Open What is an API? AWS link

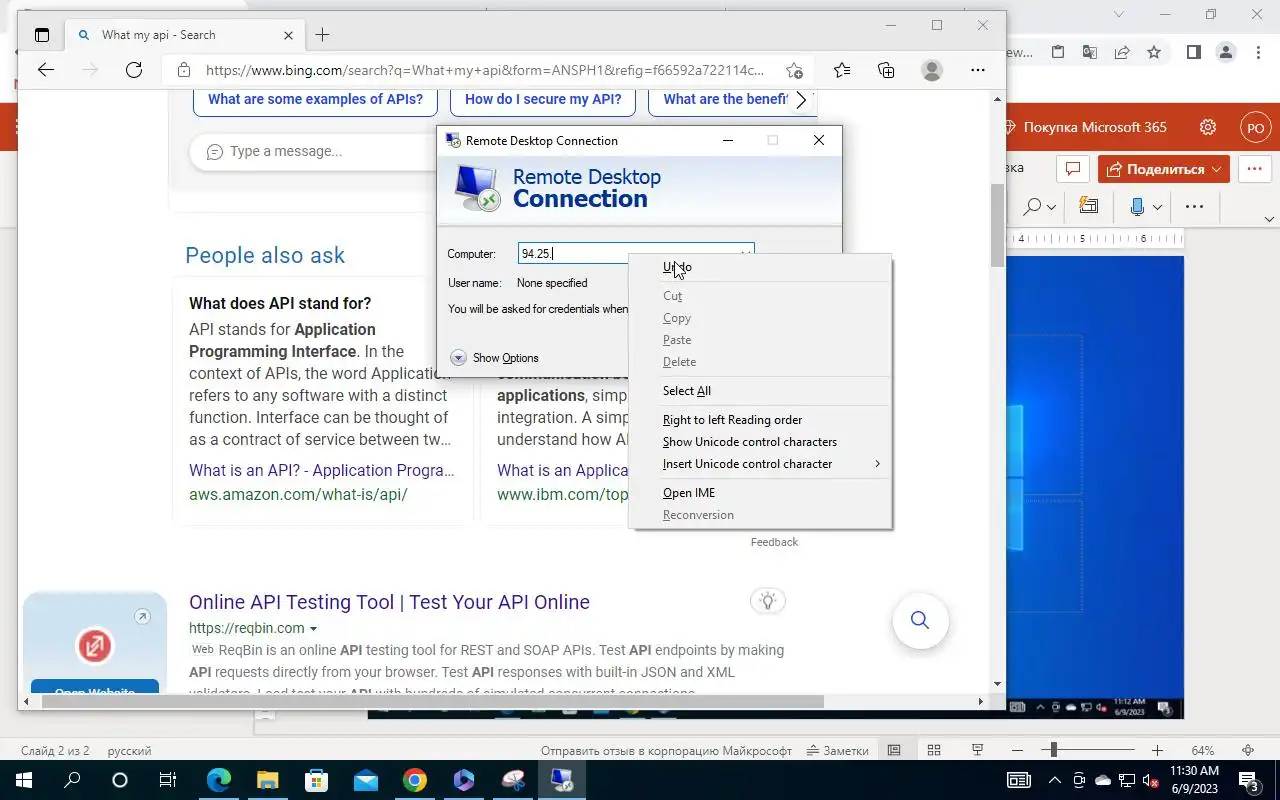click(x=321, y=470)
